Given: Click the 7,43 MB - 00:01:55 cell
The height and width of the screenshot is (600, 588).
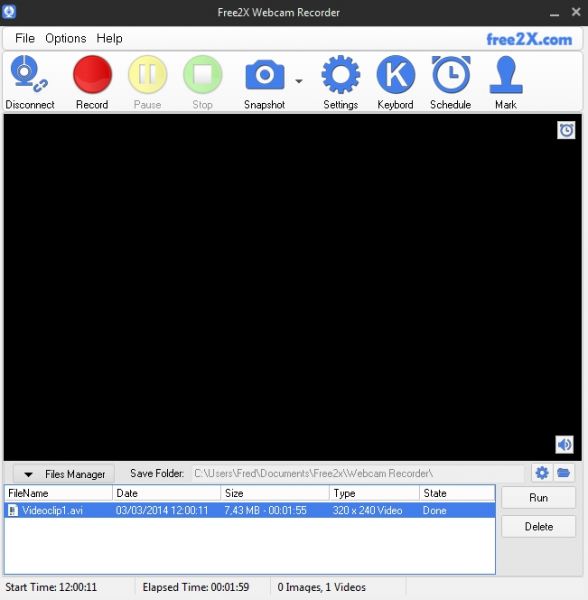Looking at the screenshot, I should (265, 510).
